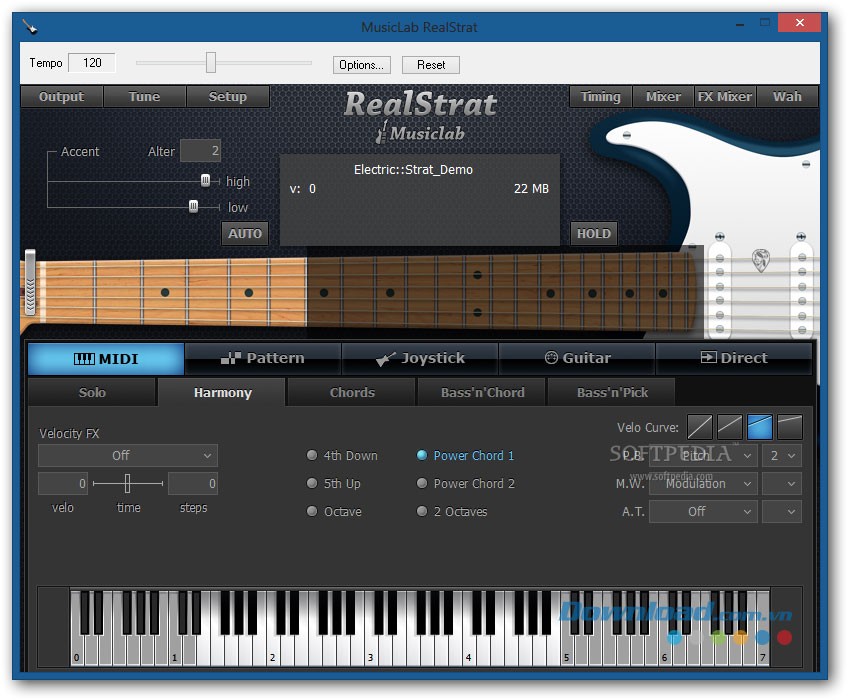Click the Options... button
The image size is (848, 700).
pos(361,64)
